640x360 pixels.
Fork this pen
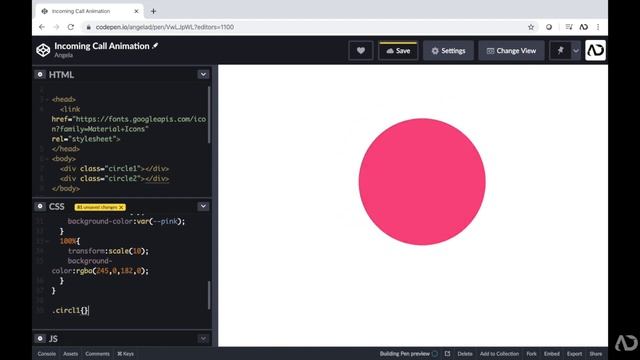click(531, 354)
